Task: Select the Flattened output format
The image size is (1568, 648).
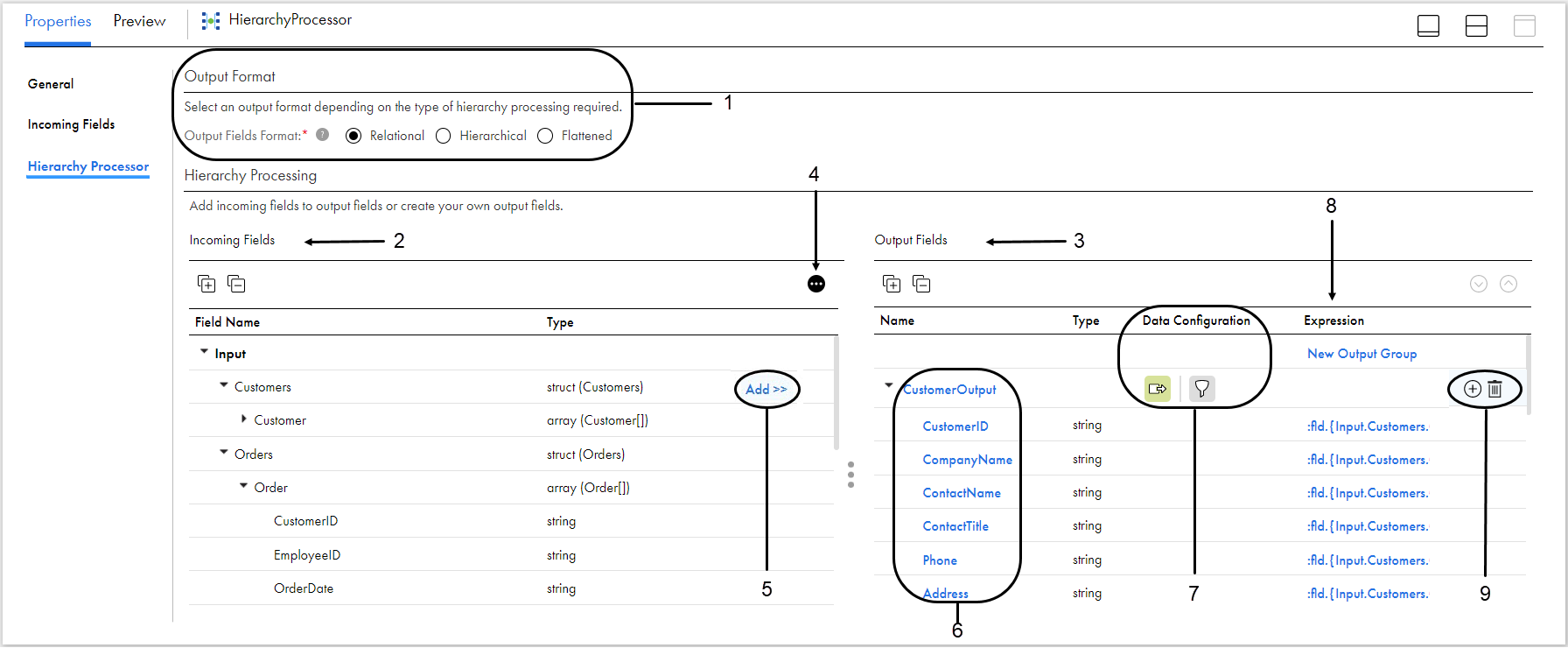Action: pyautogui.click(x=545, y=136)
